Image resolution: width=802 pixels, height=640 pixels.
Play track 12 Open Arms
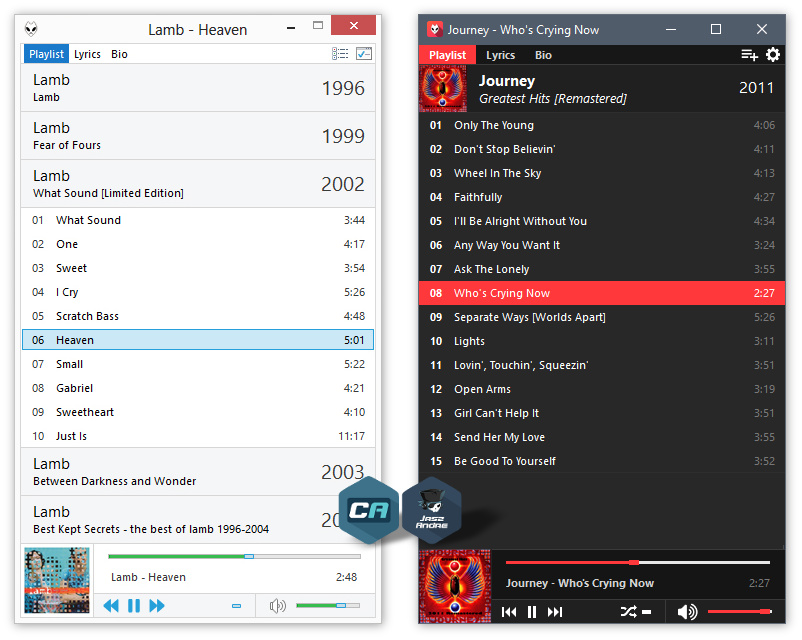(602, 389)
